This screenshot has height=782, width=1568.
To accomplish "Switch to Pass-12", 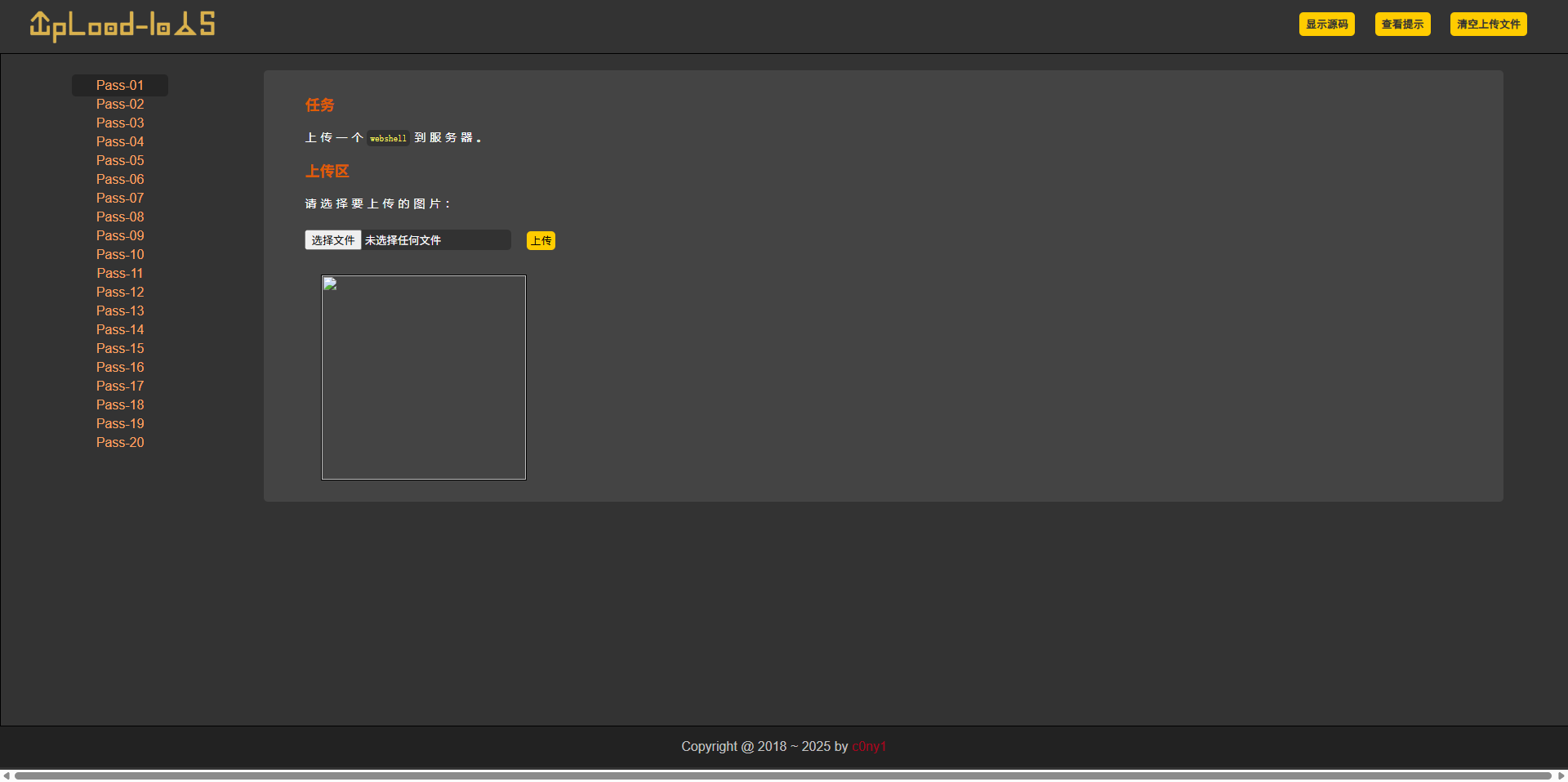I will pos(120,292).
